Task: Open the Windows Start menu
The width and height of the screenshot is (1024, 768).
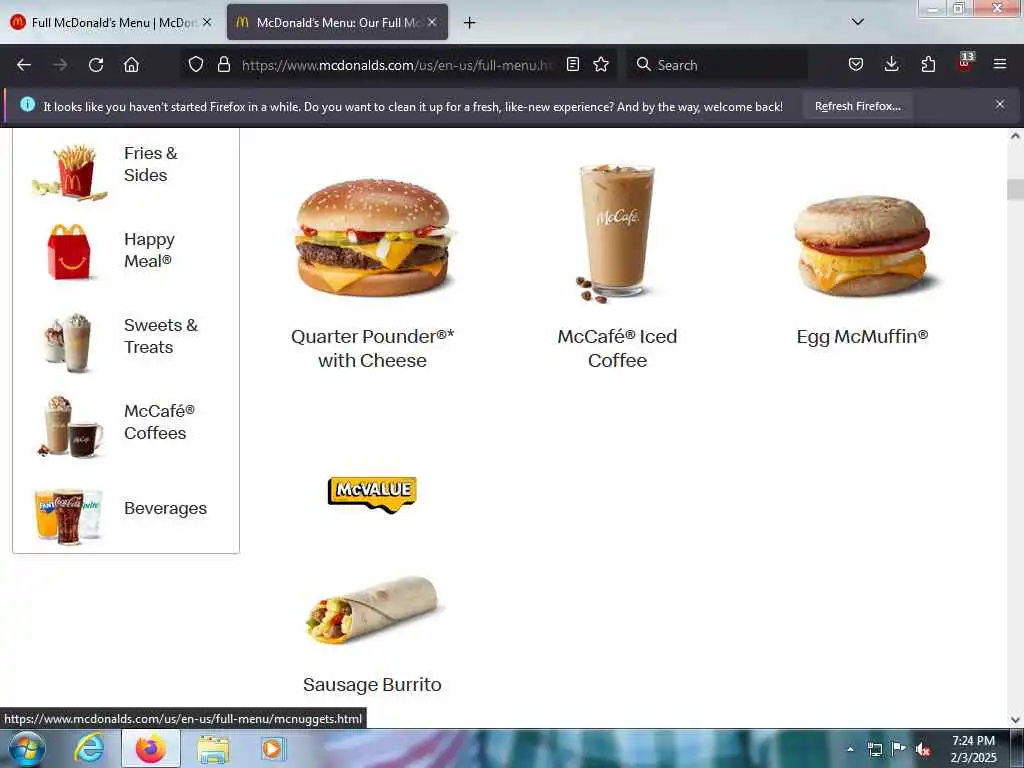Action: [x=27, y=749]
